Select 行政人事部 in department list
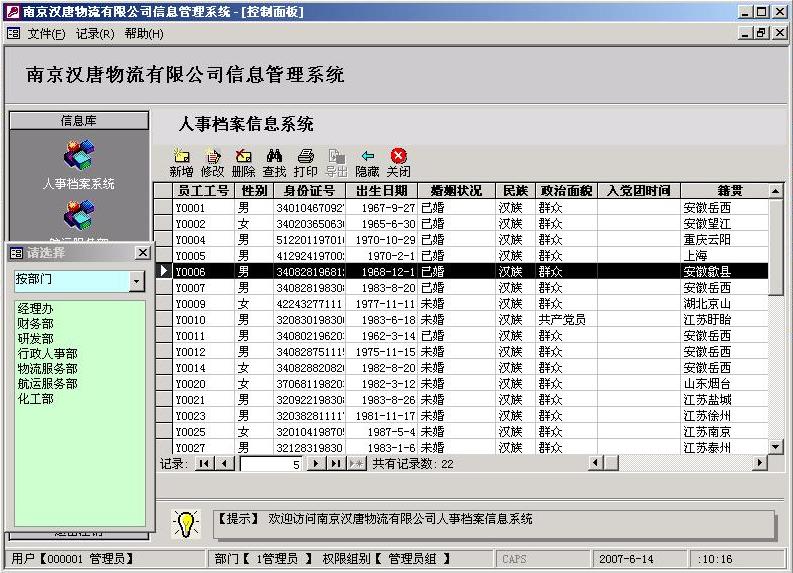 pos(48,354)
